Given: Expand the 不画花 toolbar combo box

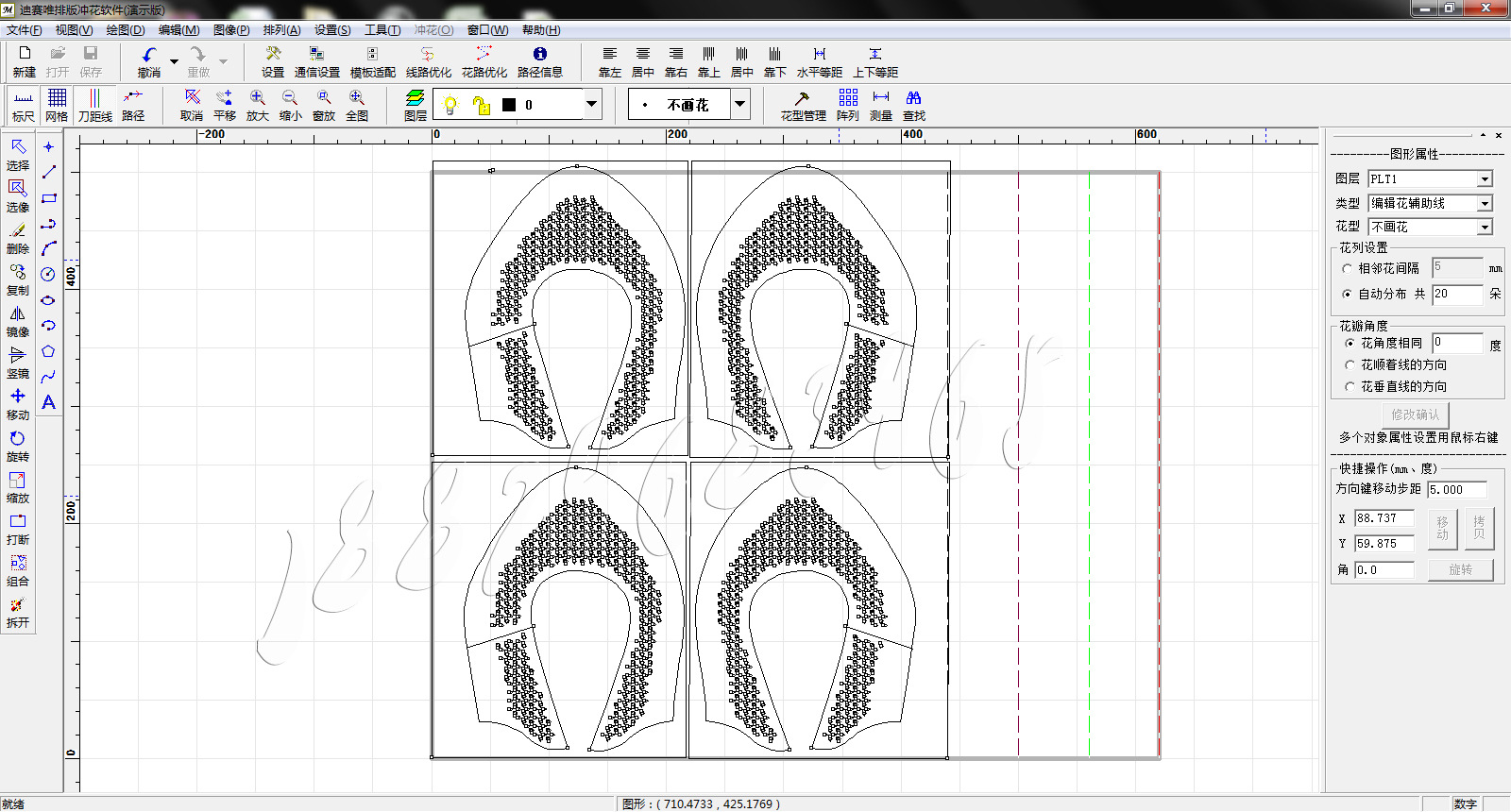Looking at the screenshot, I should click(740, 104).
